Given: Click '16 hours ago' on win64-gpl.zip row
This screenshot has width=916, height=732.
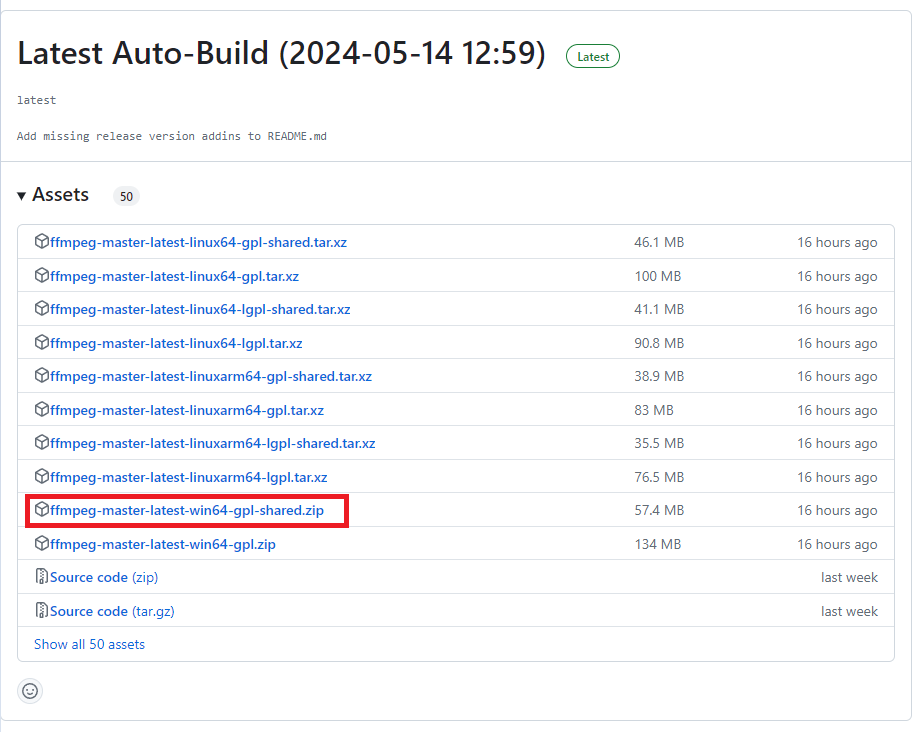Looking at the screenshot, I should (x=837, y=544).
